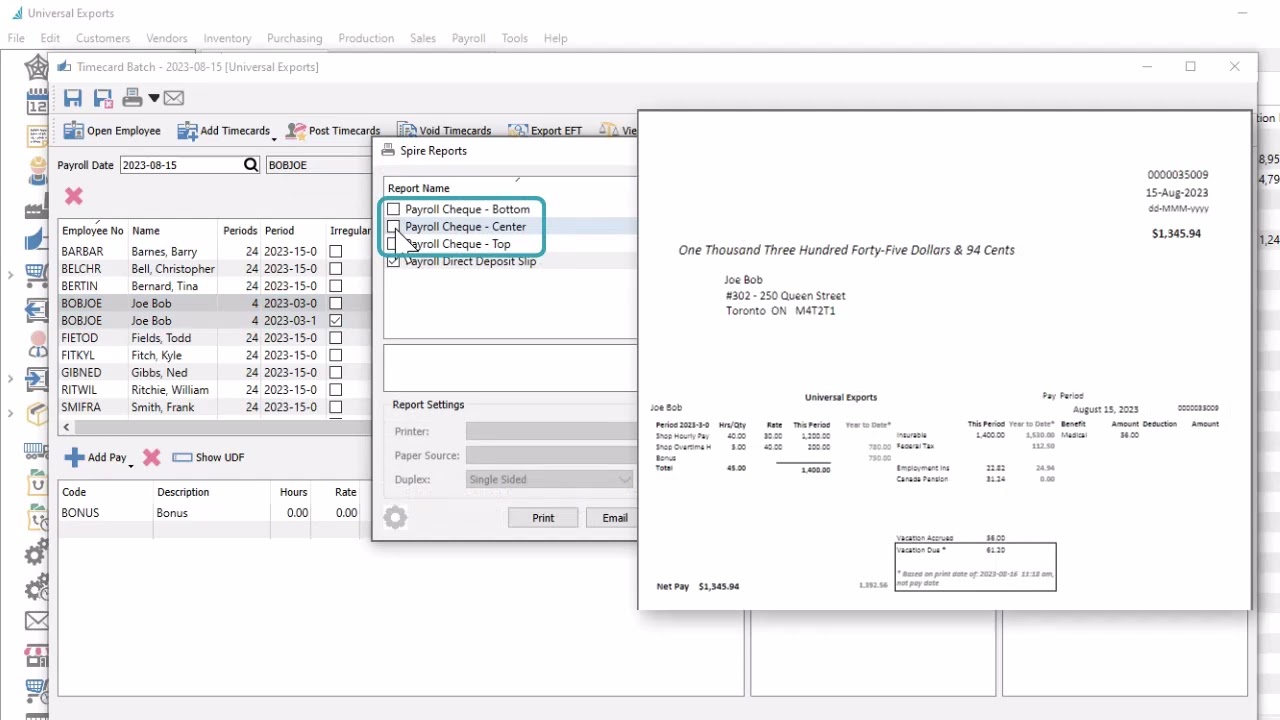Click Add Timecards toolbar button

pyautogui.click(x=223, y=131)
